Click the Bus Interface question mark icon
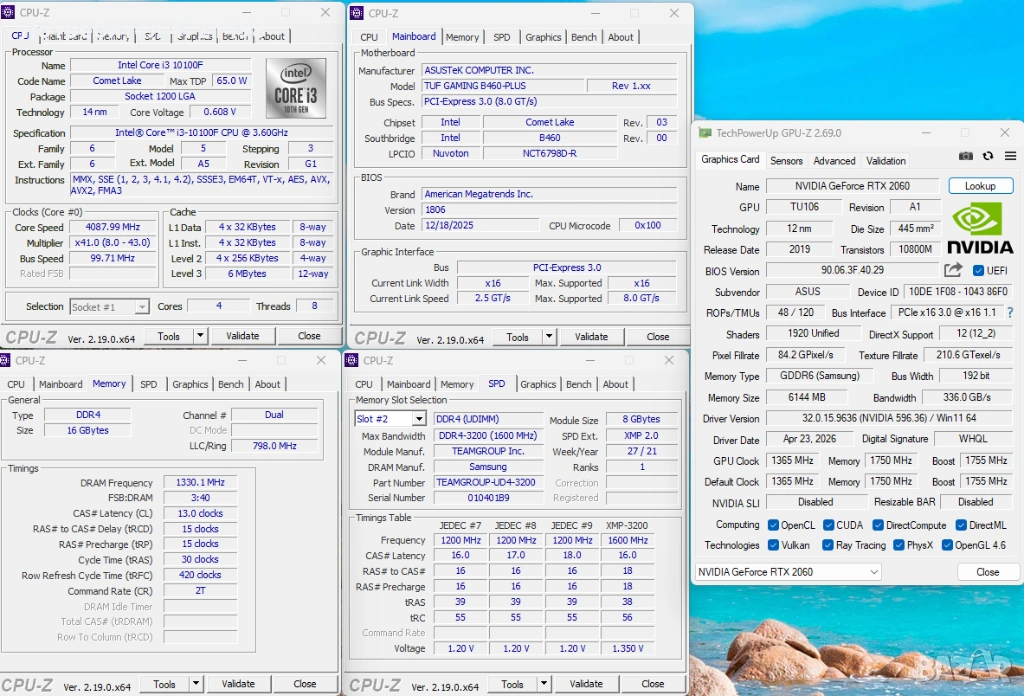 (1010, 313)
